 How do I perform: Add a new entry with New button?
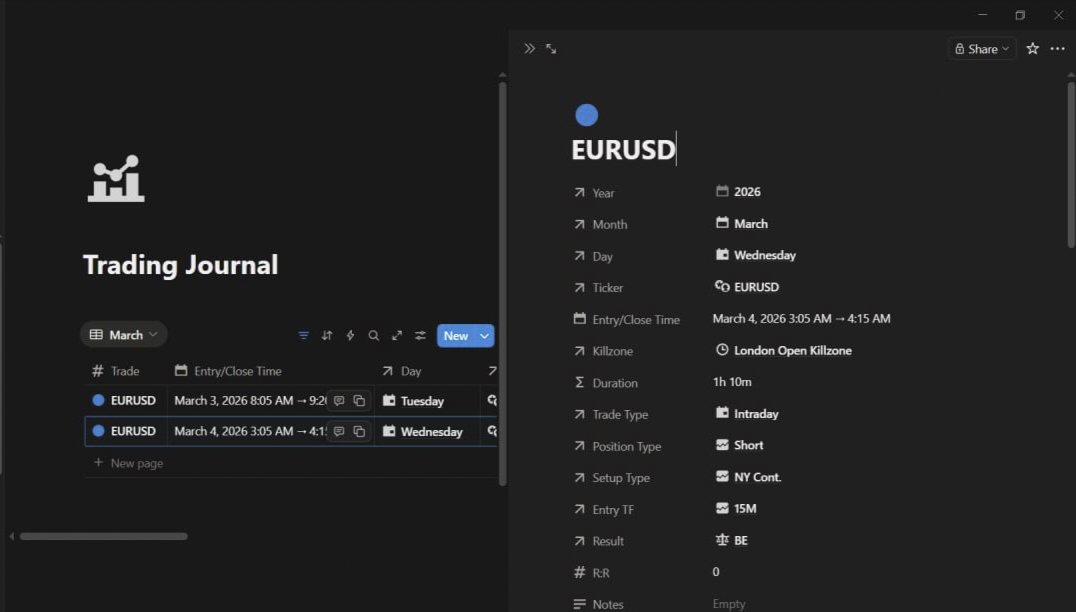(x=456, y=336)
